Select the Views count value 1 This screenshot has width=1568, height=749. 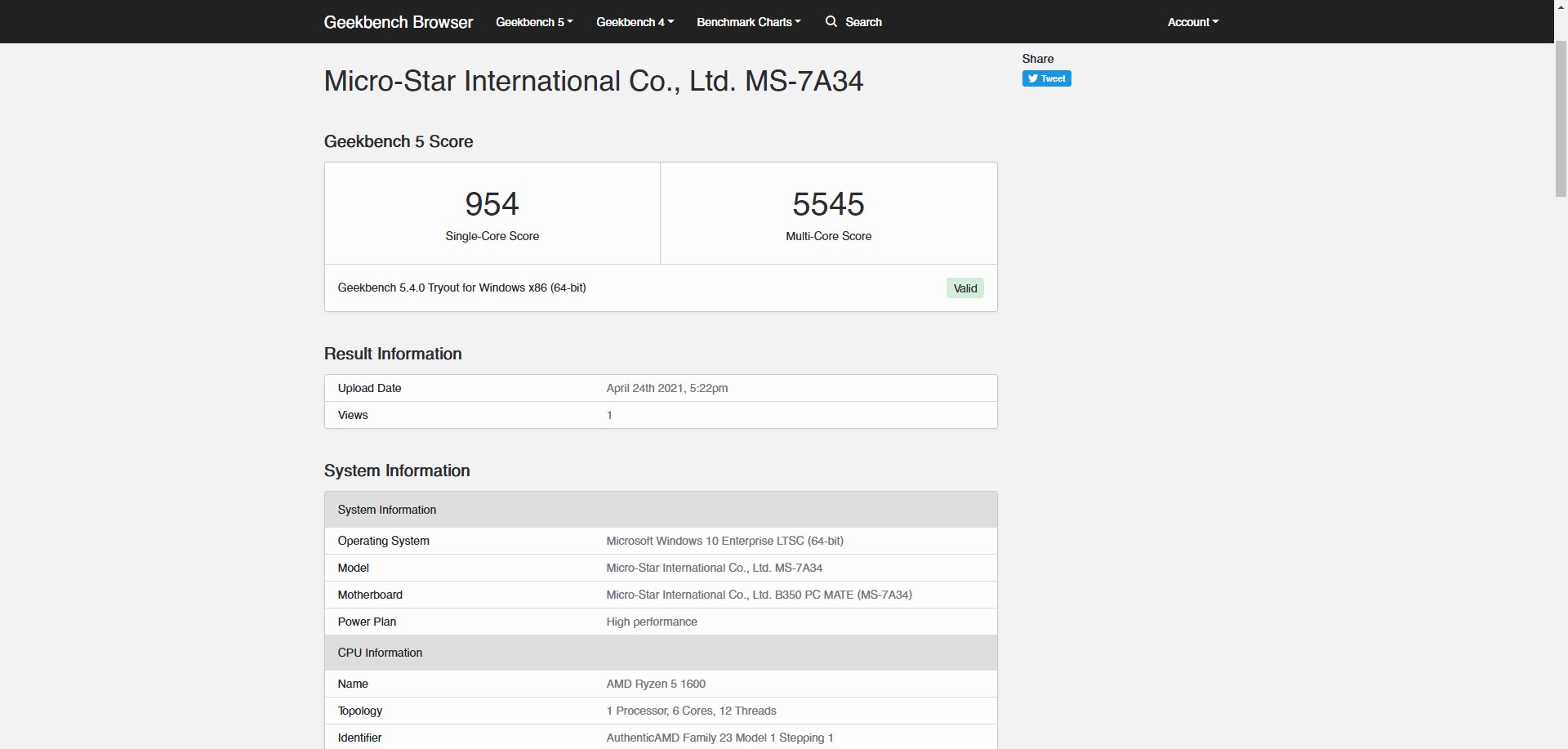(x=609, y=415)
